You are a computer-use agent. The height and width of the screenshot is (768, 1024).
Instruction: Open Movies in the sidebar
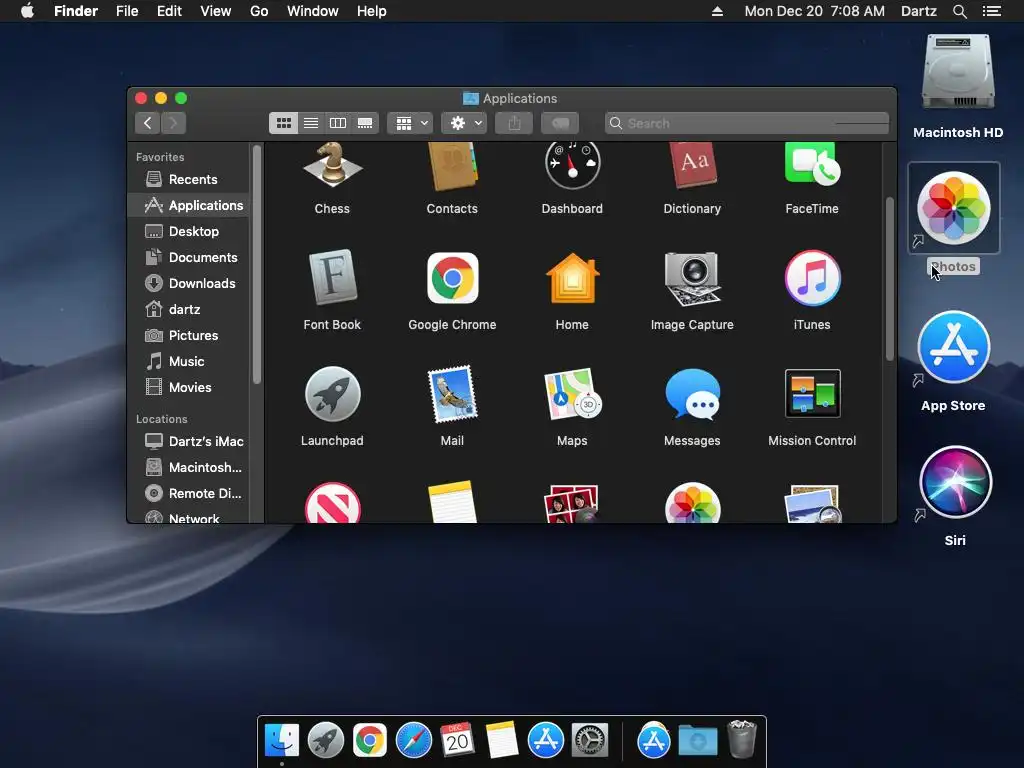pyautogui.click(x=188, y=387)
